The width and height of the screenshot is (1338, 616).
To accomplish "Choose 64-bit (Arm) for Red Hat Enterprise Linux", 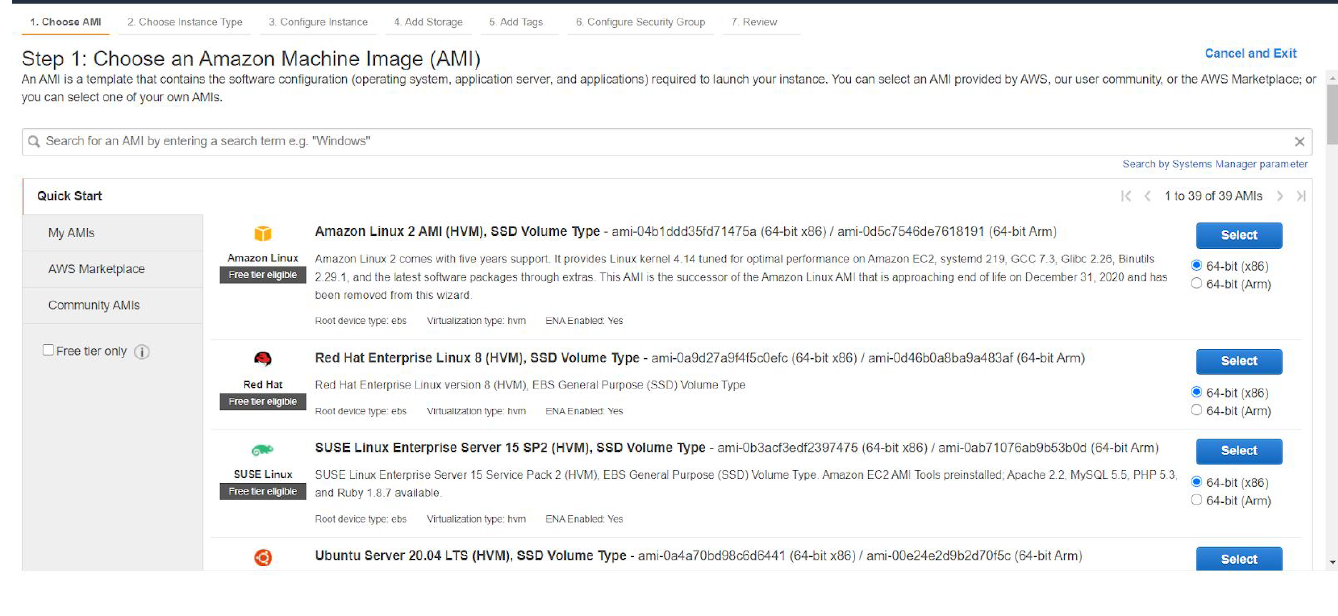I will 1197,411.
